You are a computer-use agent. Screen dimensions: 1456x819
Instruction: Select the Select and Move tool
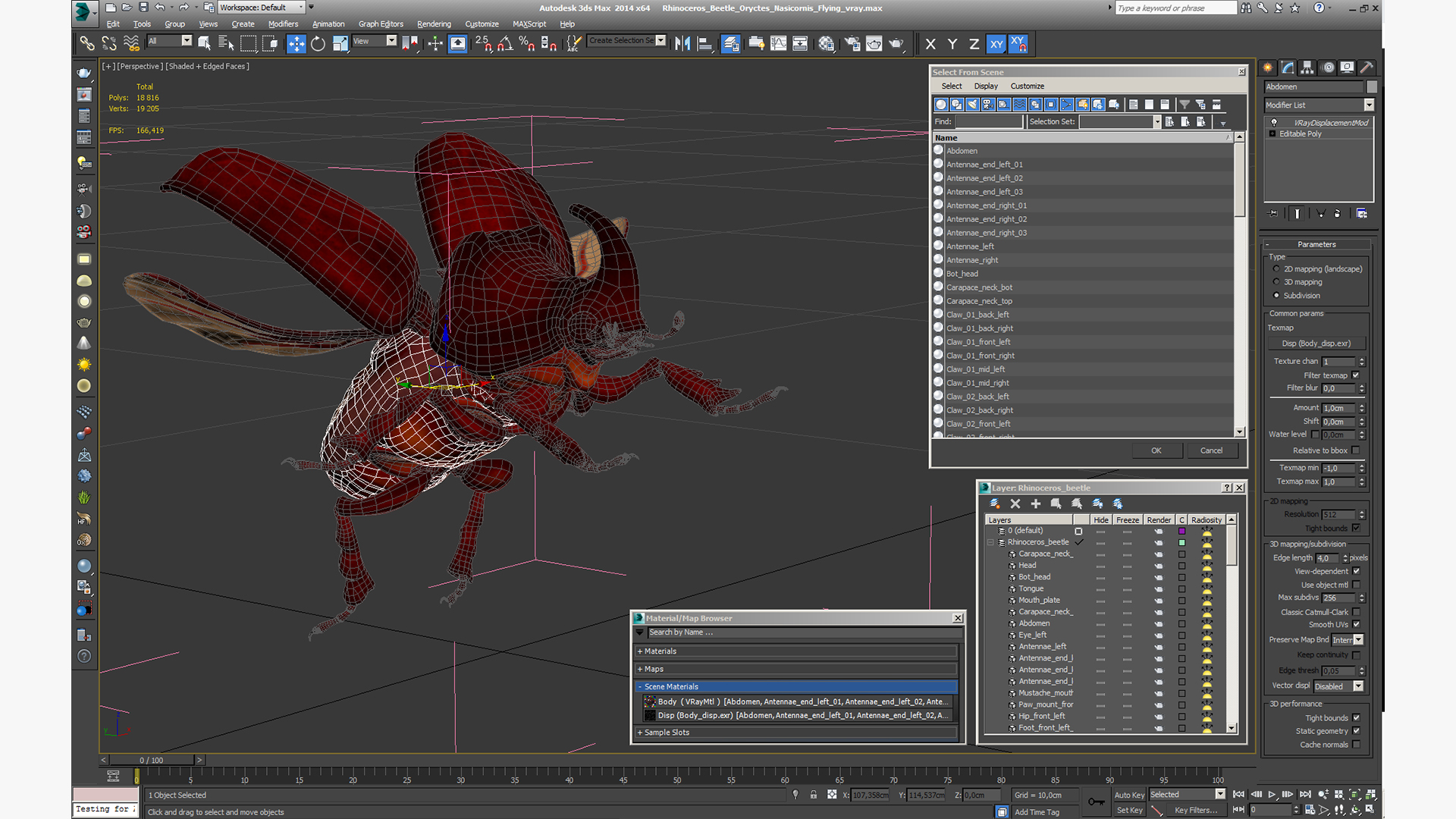pos(296,44)
